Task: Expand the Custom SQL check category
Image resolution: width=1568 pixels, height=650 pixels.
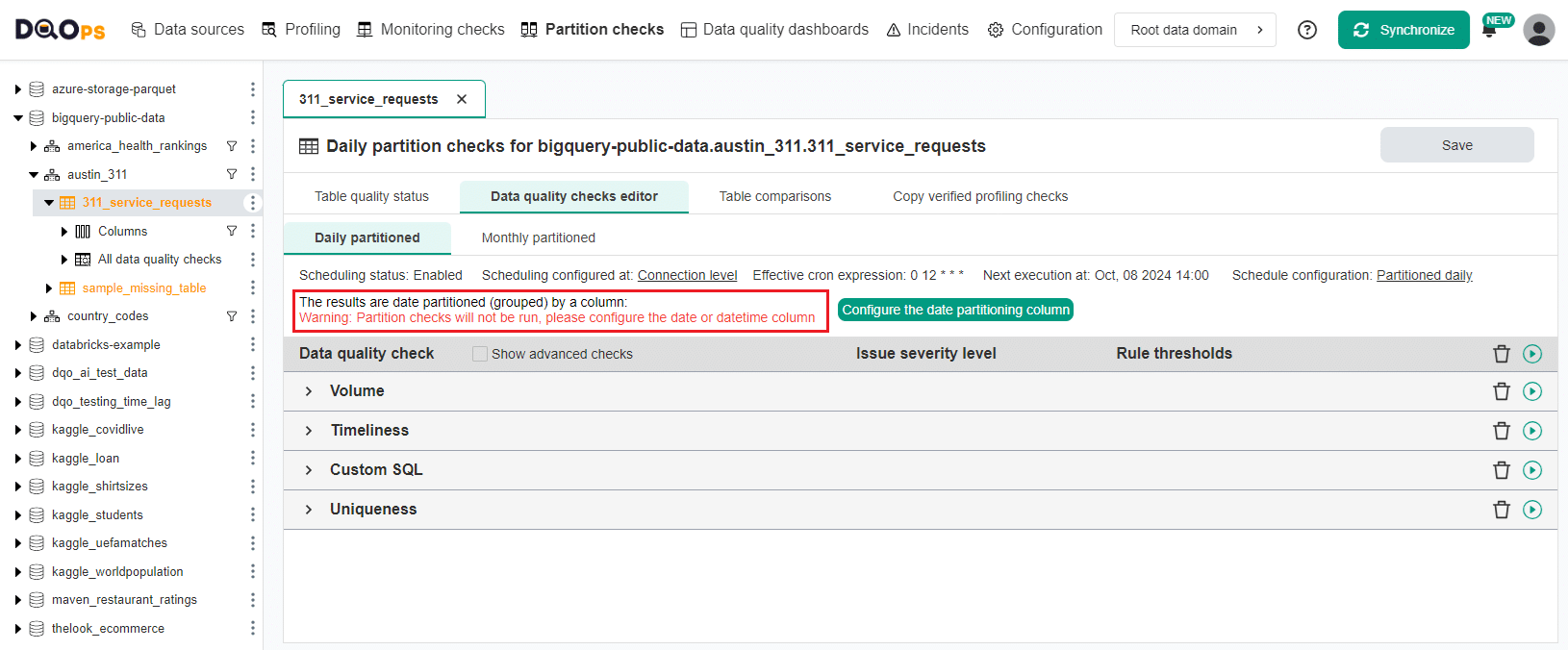Action: pos(309,470)
